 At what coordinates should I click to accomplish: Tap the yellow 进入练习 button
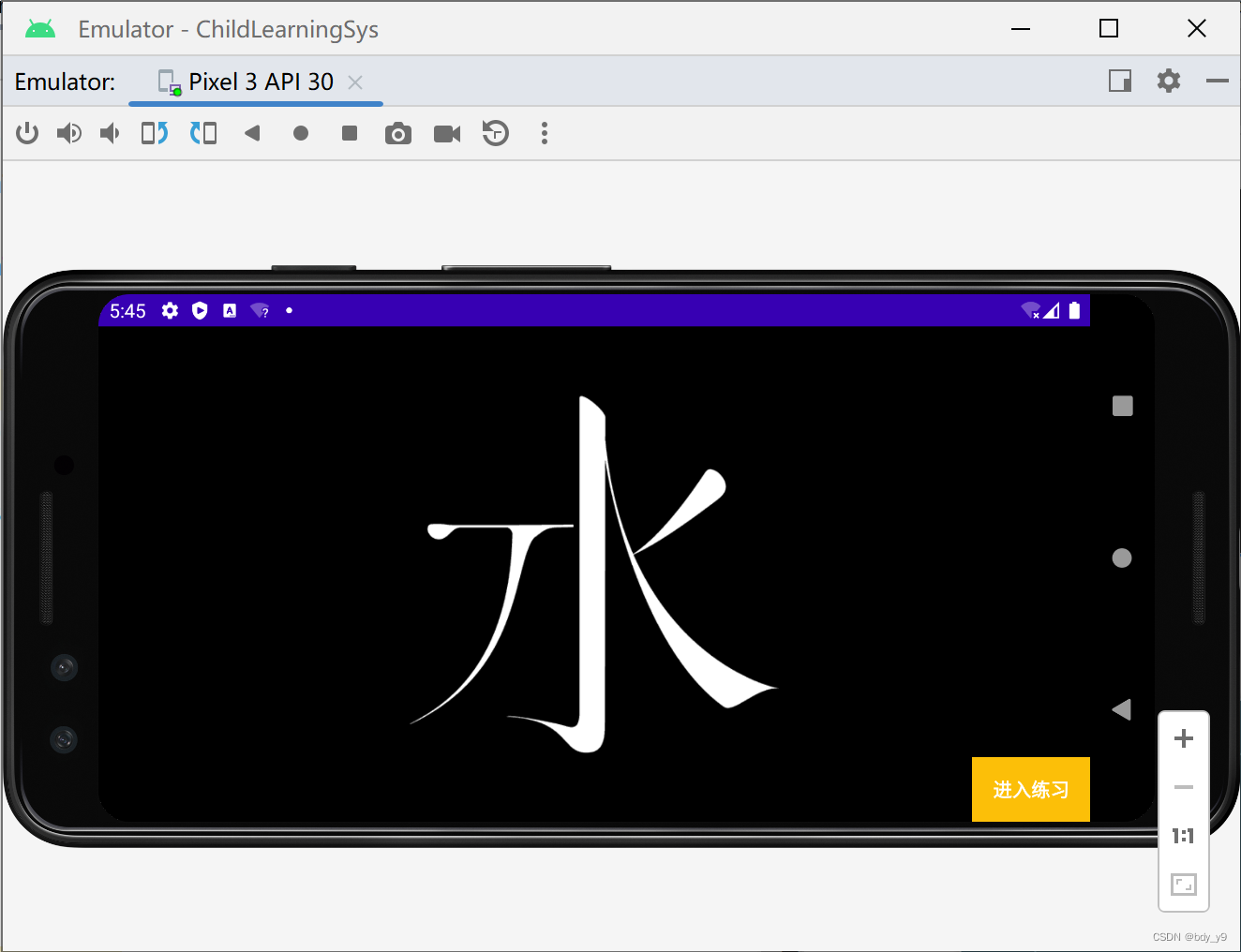click(1030, 789)
